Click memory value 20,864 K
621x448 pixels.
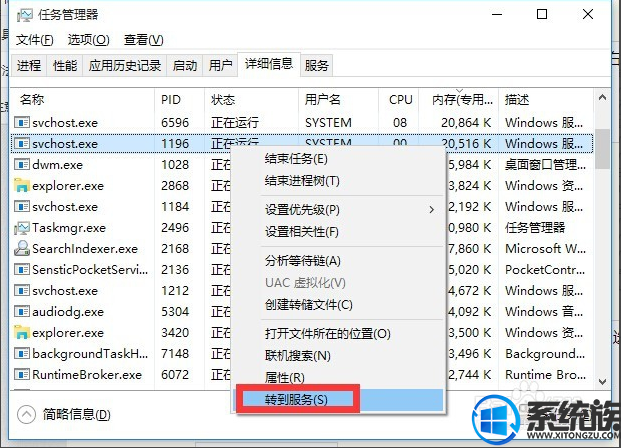(x=466, y=123)
